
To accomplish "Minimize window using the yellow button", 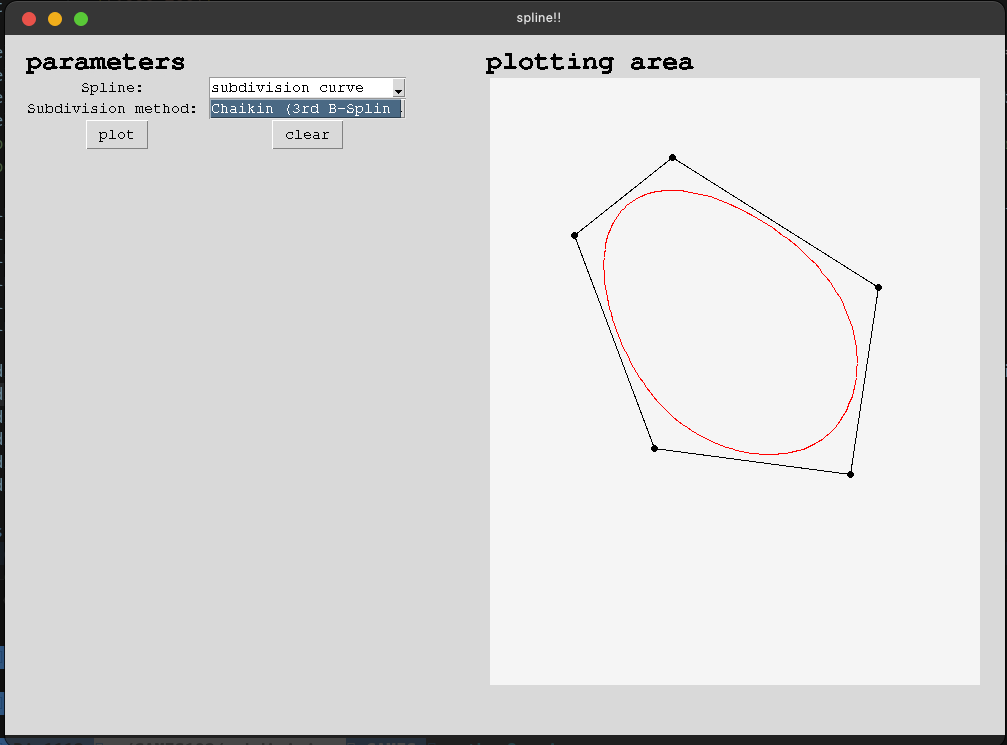I will click(x=55, y=19).
